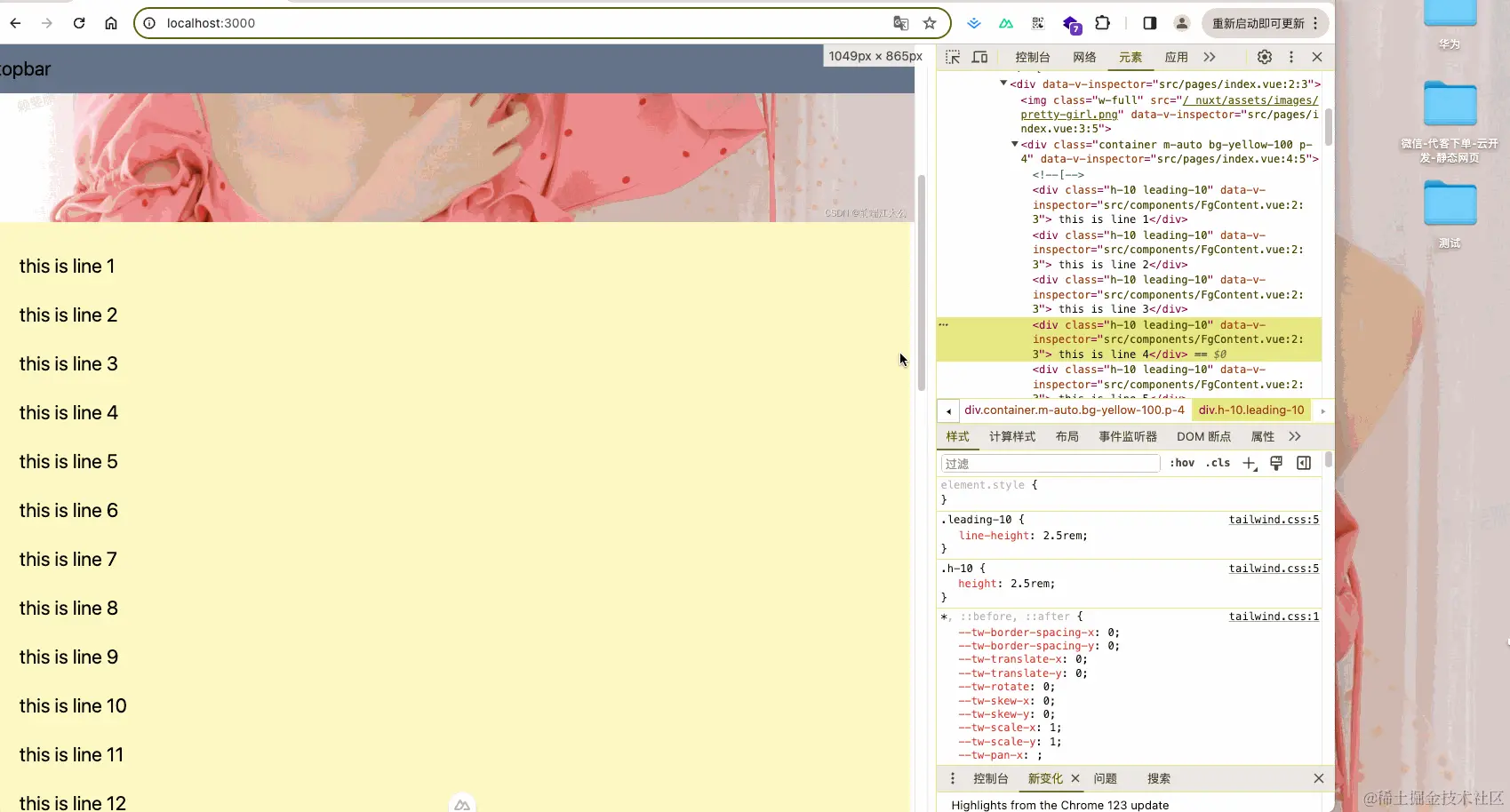Activate the element inspector picker icon

953,57
